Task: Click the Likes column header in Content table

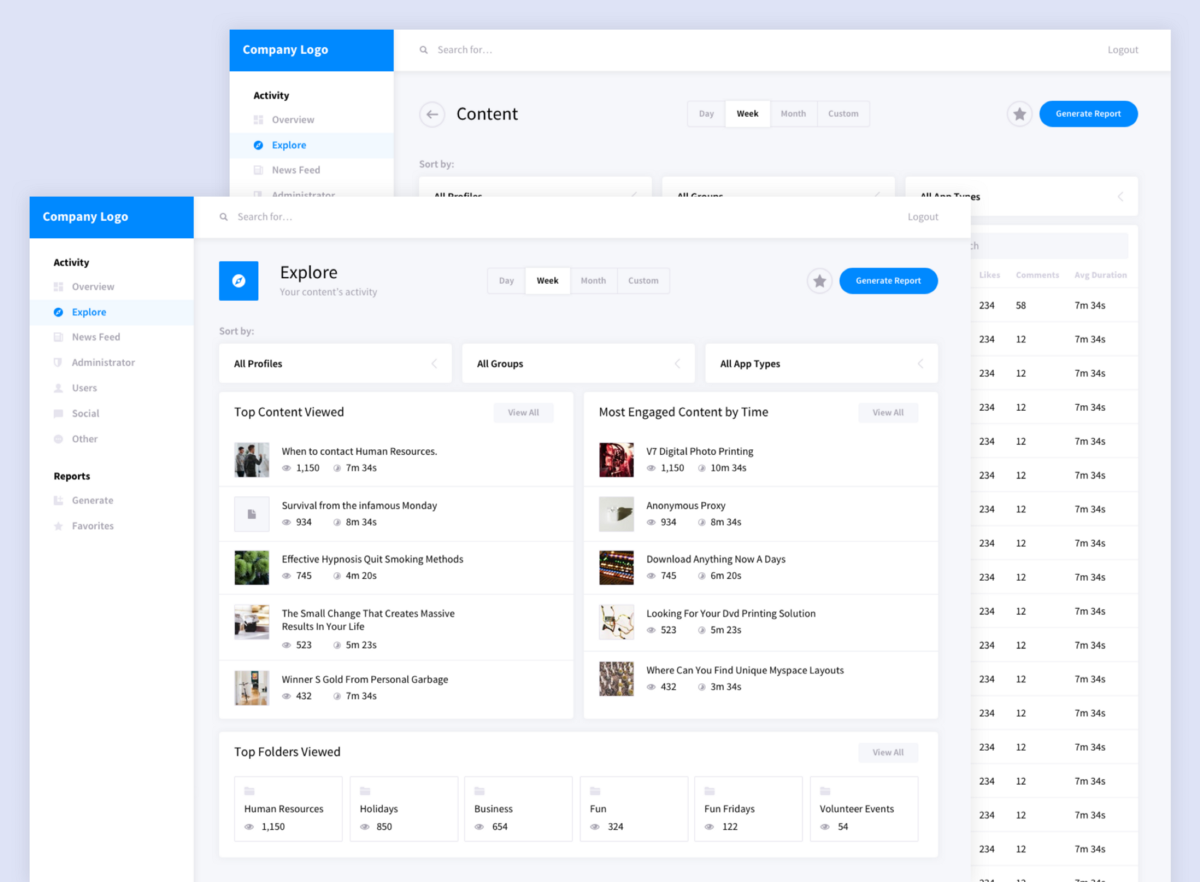Action: point(990,275)
